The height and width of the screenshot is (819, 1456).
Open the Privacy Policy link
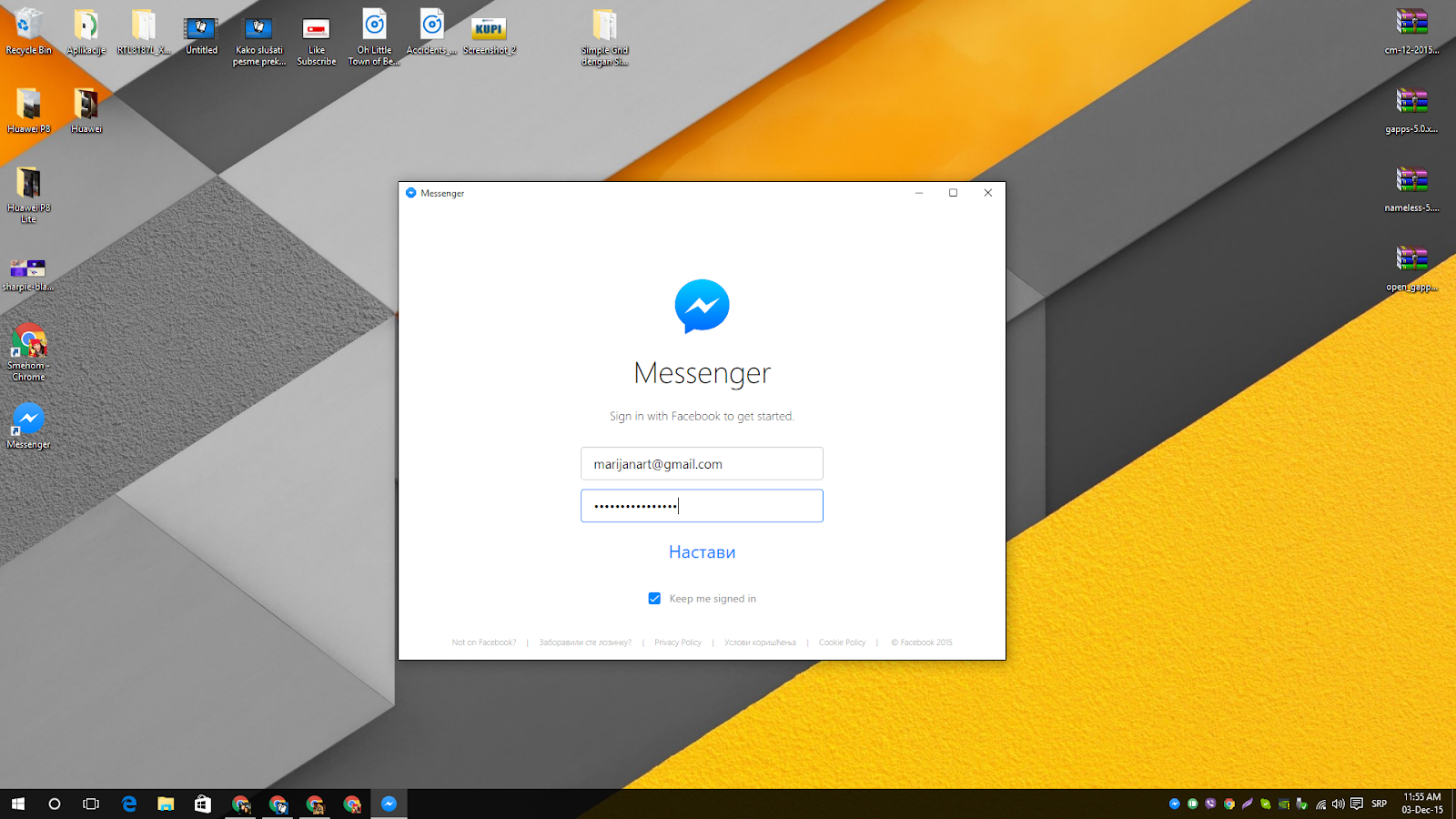pos(678,642)
